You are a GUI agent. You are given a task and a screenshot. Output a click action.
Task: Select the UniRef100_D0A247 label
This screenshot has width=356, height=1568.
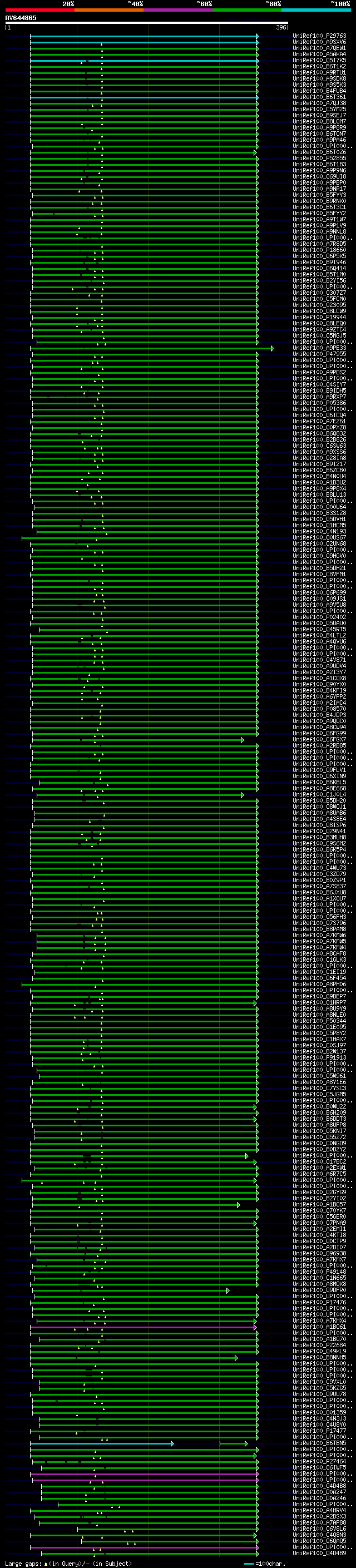coord(319,1492)
